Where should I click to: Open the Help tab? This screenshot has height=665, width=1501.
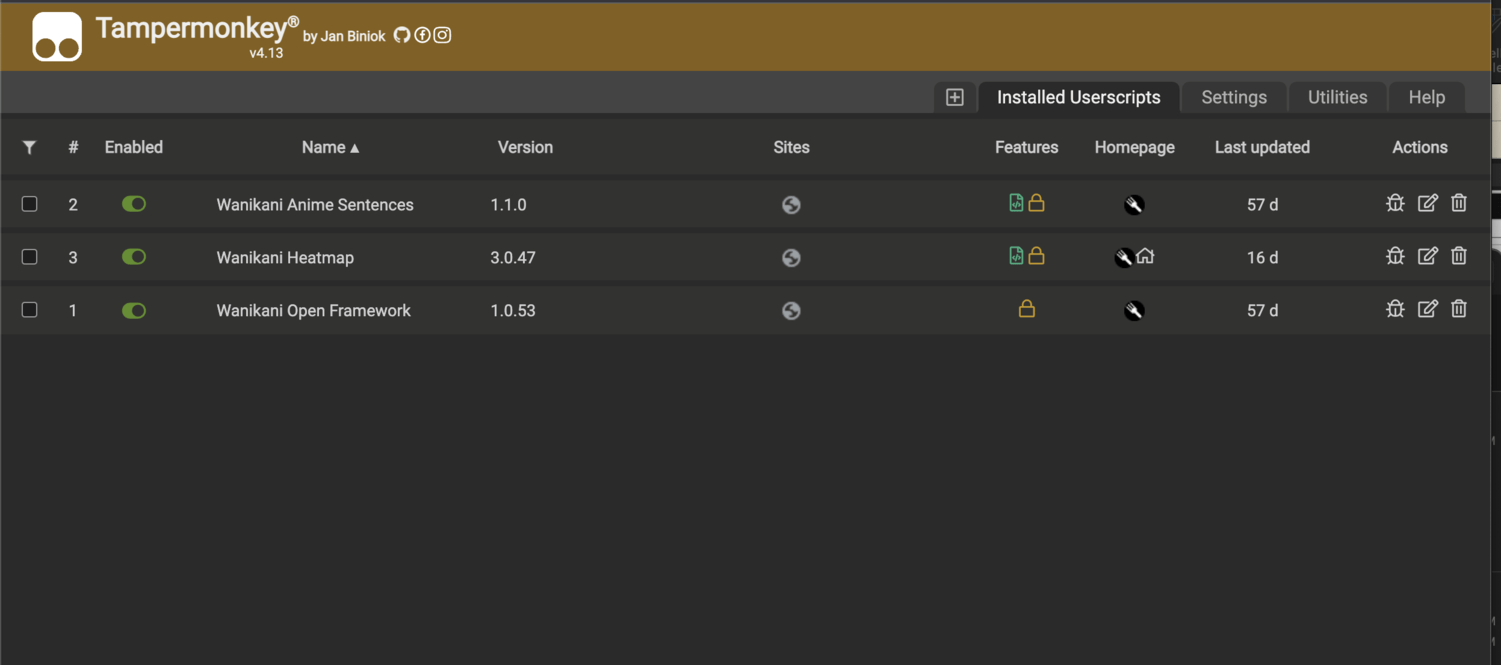coord(1427,97)
